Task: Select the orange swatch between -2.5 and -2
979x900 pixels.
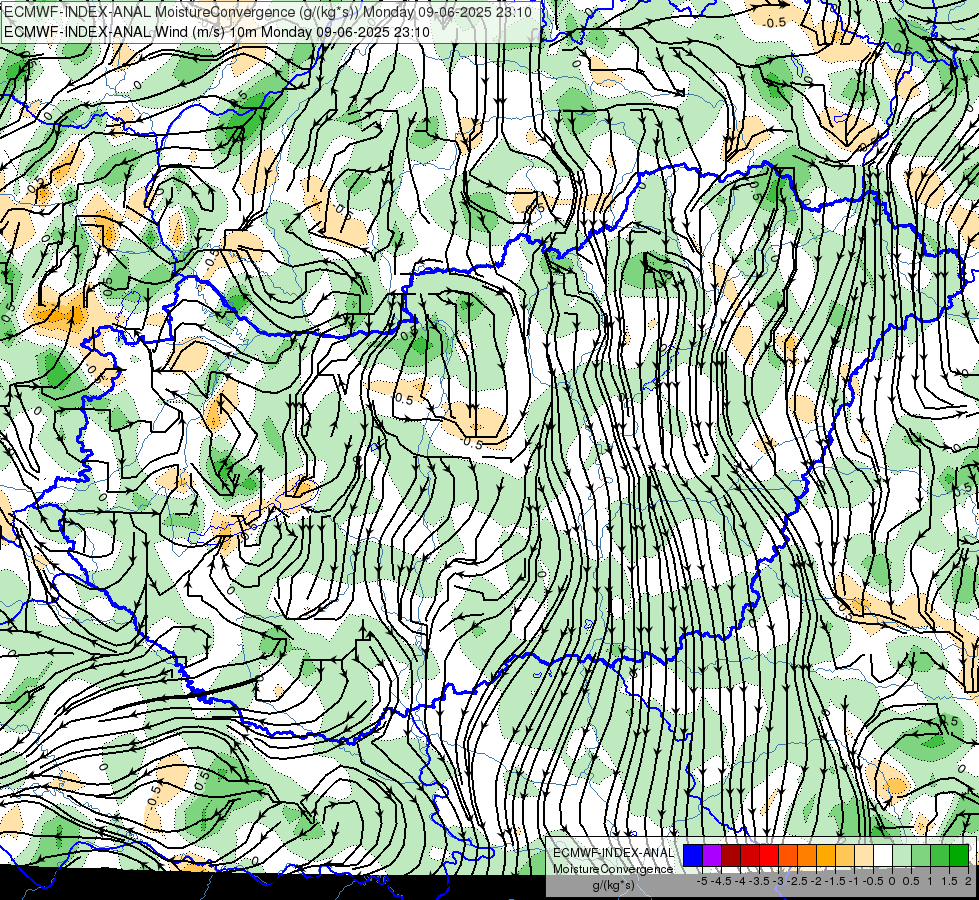Action: [x=807, y=855]
